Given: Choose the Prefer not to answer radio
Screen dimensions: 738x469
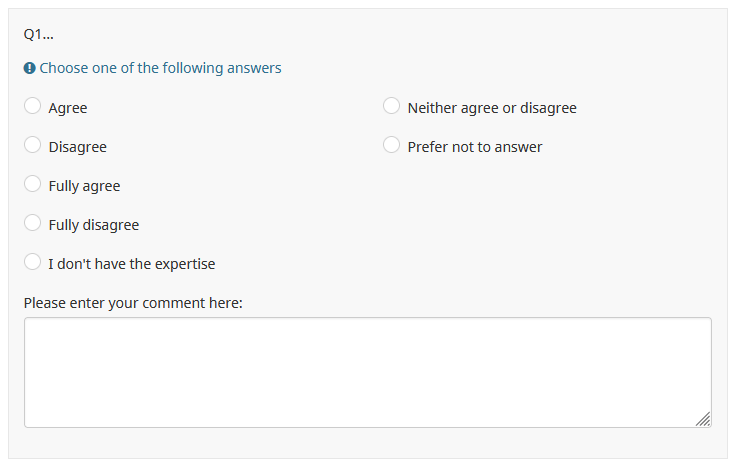Looking at the screenshot, I should [392, 145].
